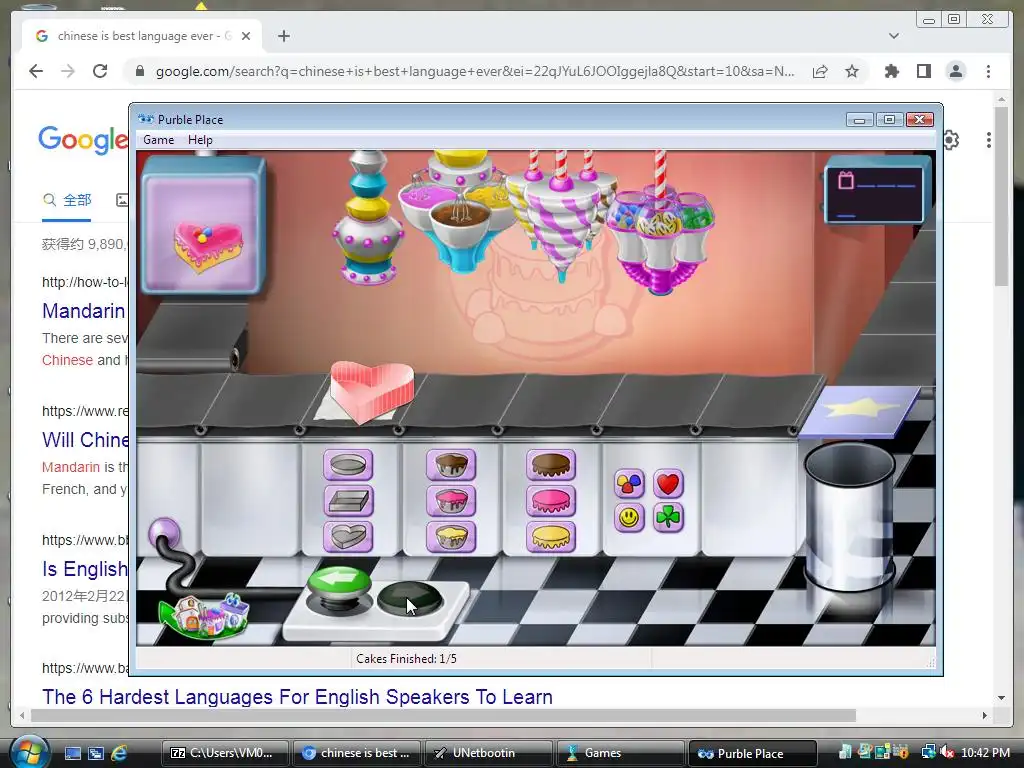The image size is (1024, 768).
Task: Open the Chrome side panel icon
Action: coord(923,71)
